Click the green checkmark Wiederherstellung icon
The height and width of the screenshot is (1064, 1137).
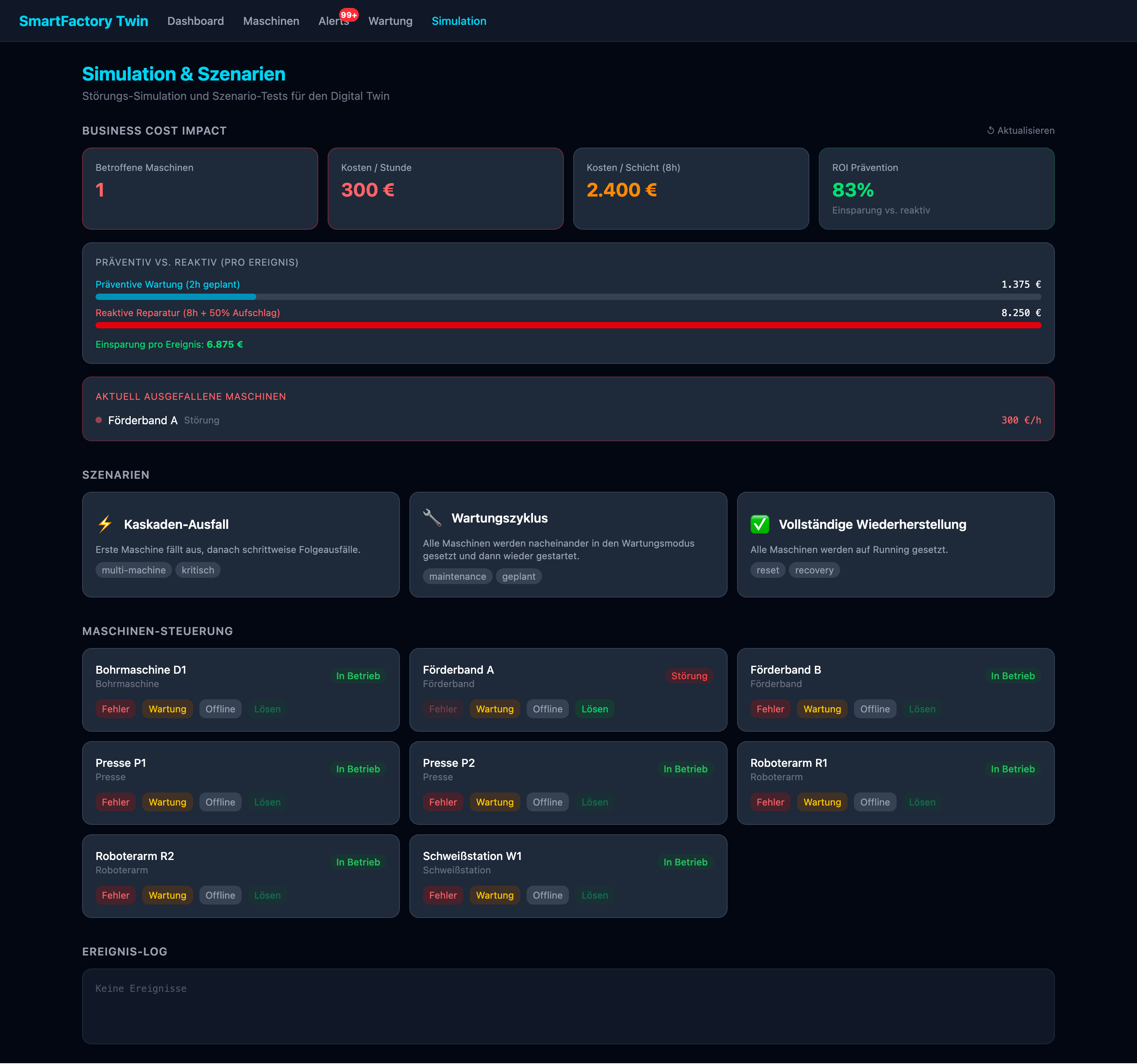pyautogui.click(x=760, y=524)
